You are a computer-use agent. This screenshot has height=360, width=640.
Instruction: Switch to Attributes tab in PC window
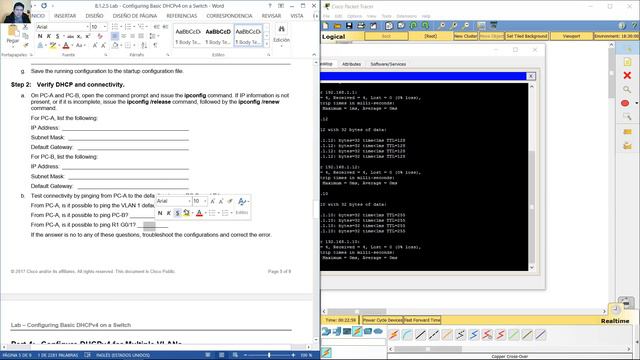click(351, 64)
